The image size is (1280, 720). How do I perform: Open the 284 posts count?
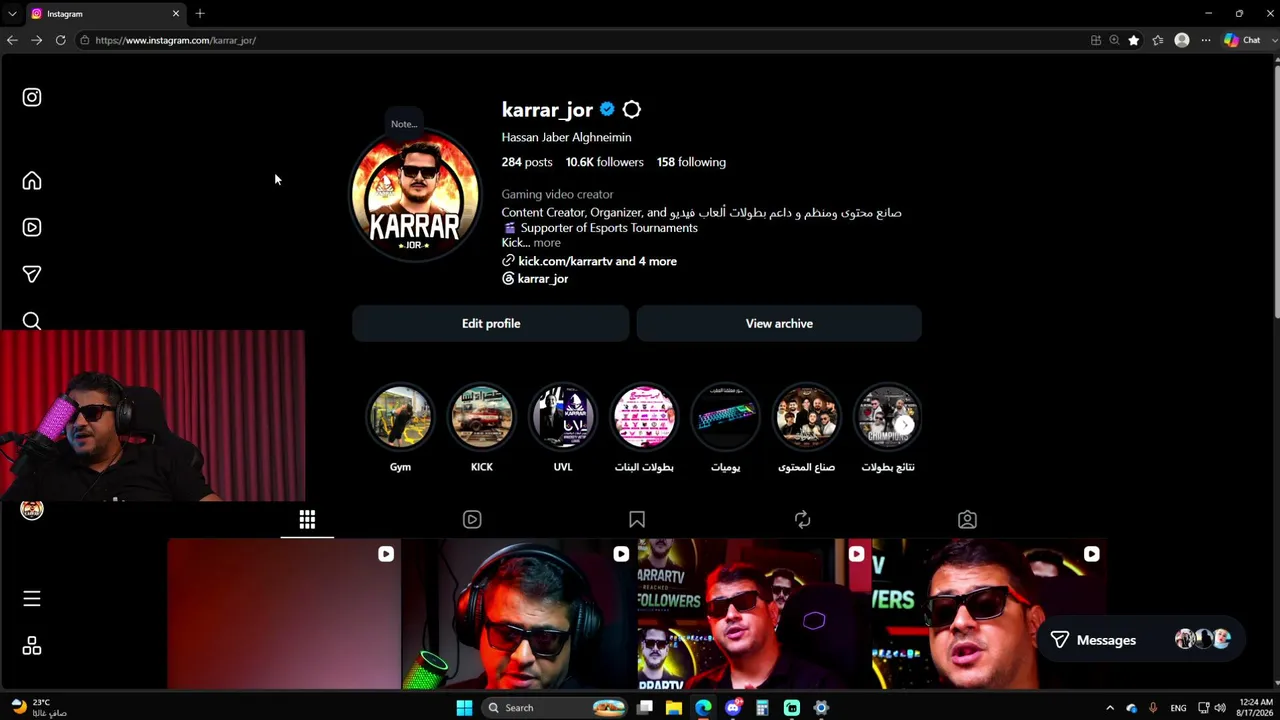(527, 162)
